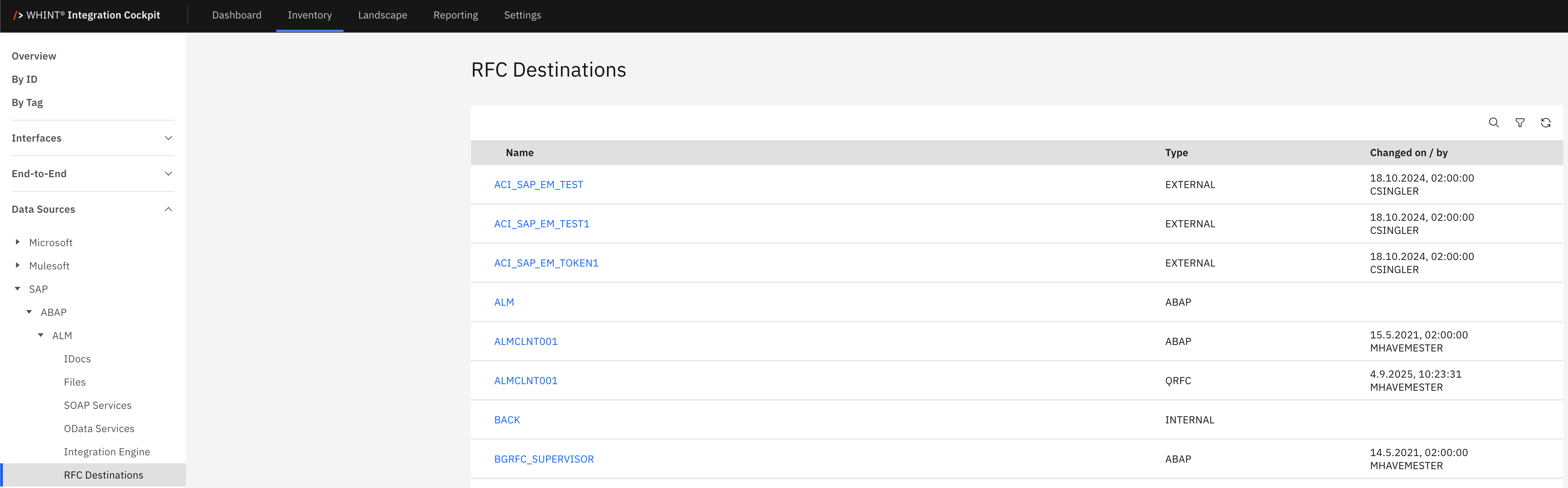Go to the Reporting tab
This screenshot has height=488, width=1568.
click(455, 15)
